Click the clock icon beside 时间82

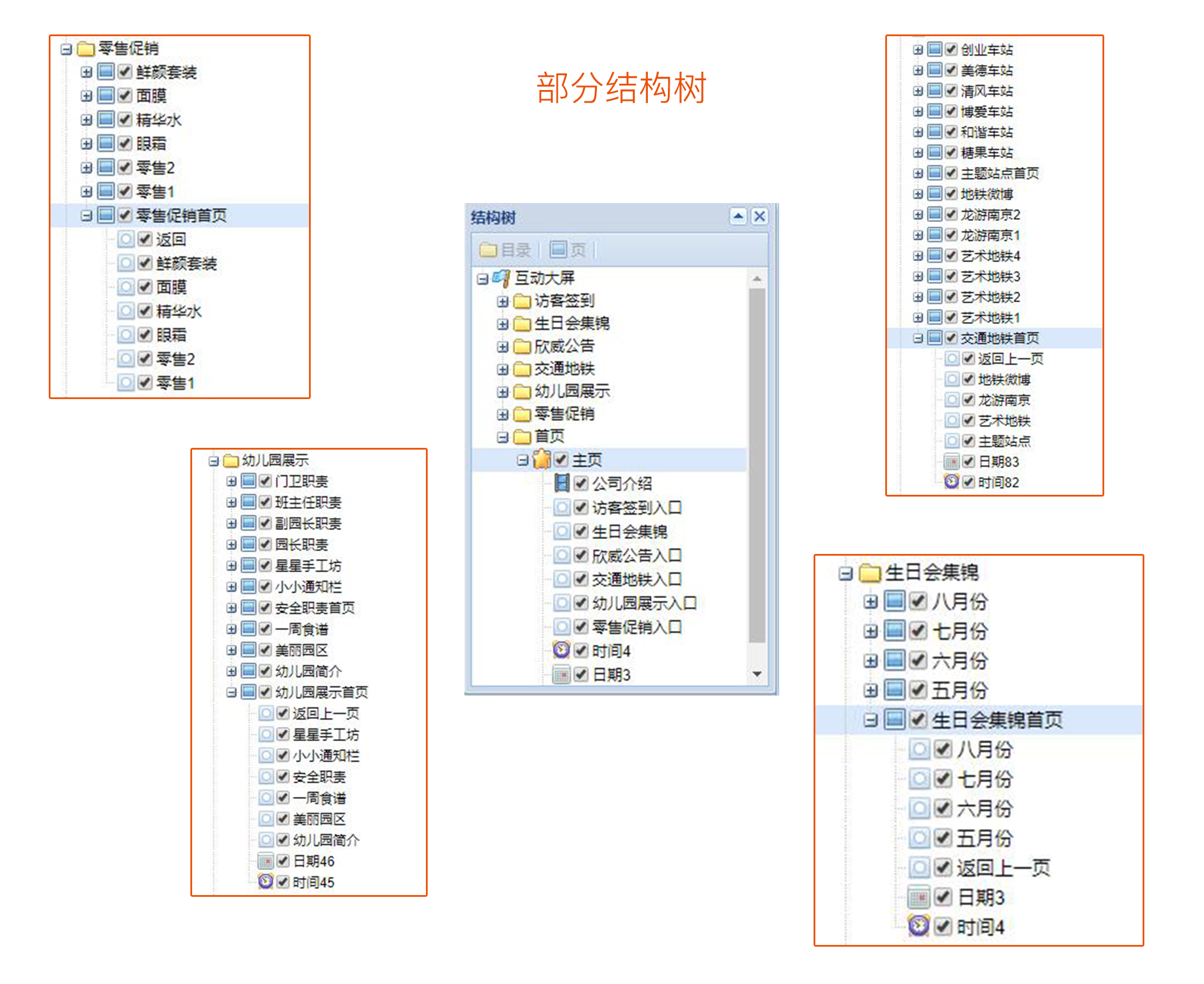point(952,482)
